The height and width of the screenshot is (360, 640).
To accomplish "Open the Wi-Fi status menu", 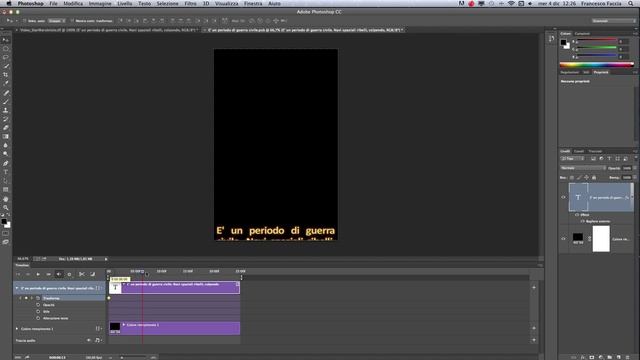I will [511, 3].
